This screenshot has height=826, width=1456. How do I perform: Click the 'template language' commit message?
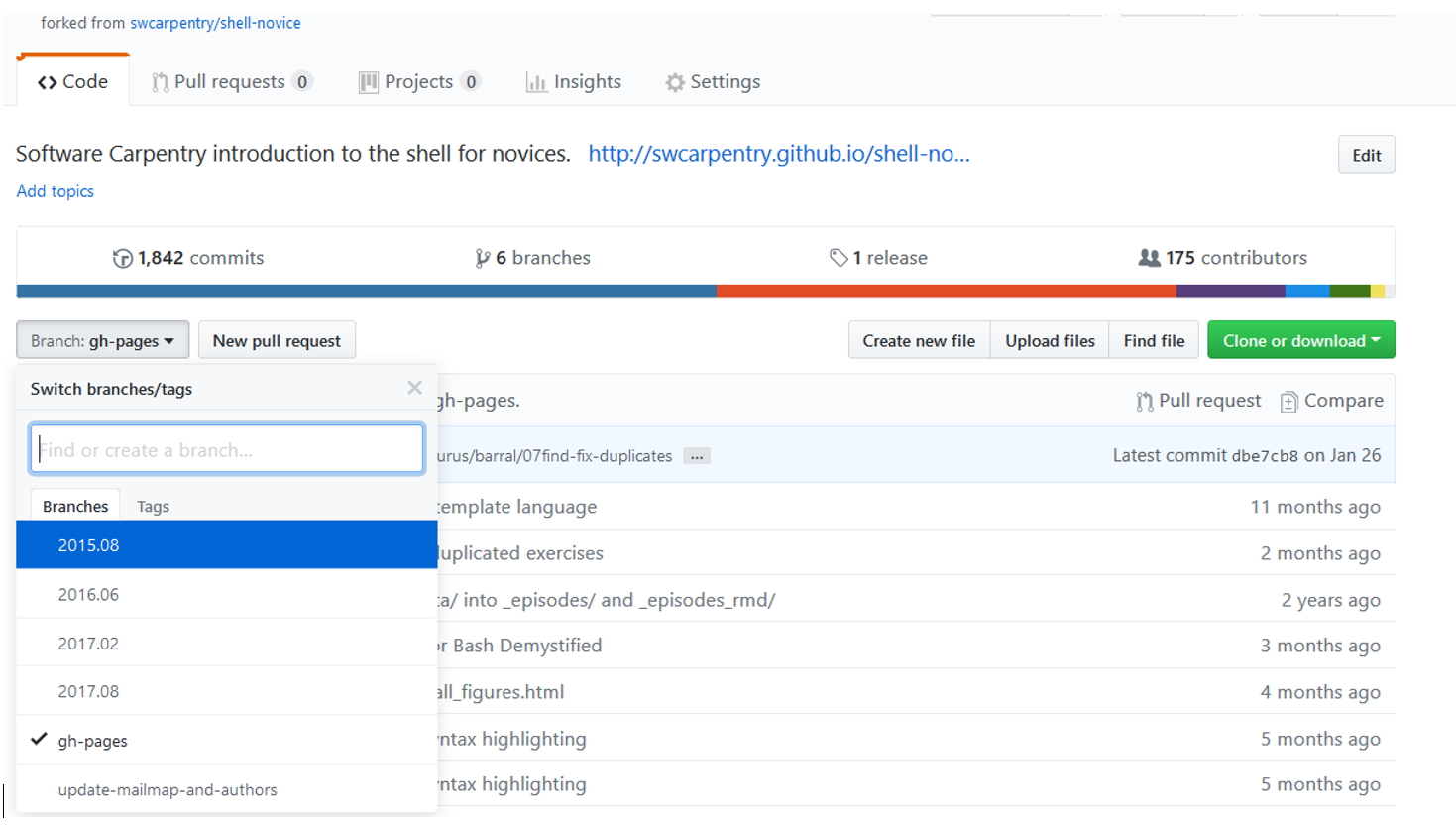(x=517, y=507)
